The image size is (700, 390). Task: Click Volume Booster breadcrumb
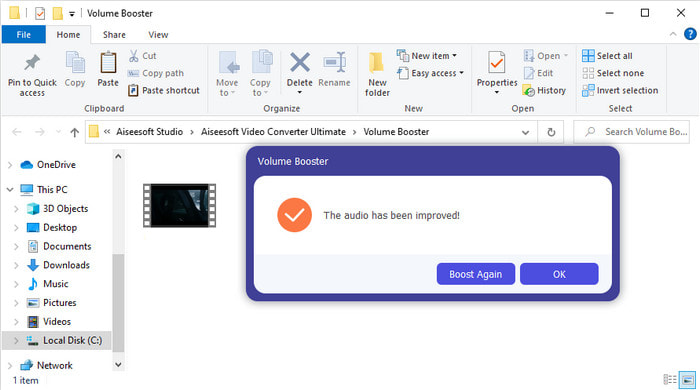pos(396,132)
